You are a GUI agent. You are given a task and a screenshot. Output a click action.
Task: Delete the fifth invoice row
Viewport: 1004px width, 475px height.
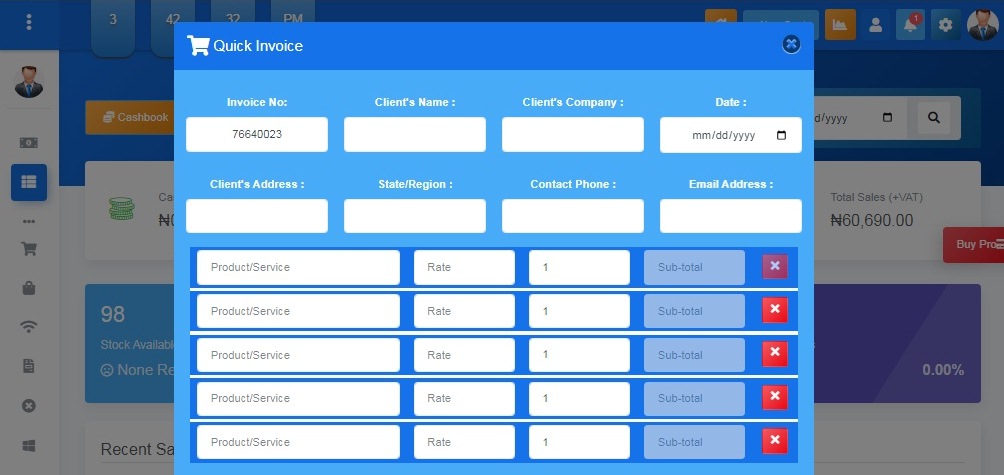(775, 440)
